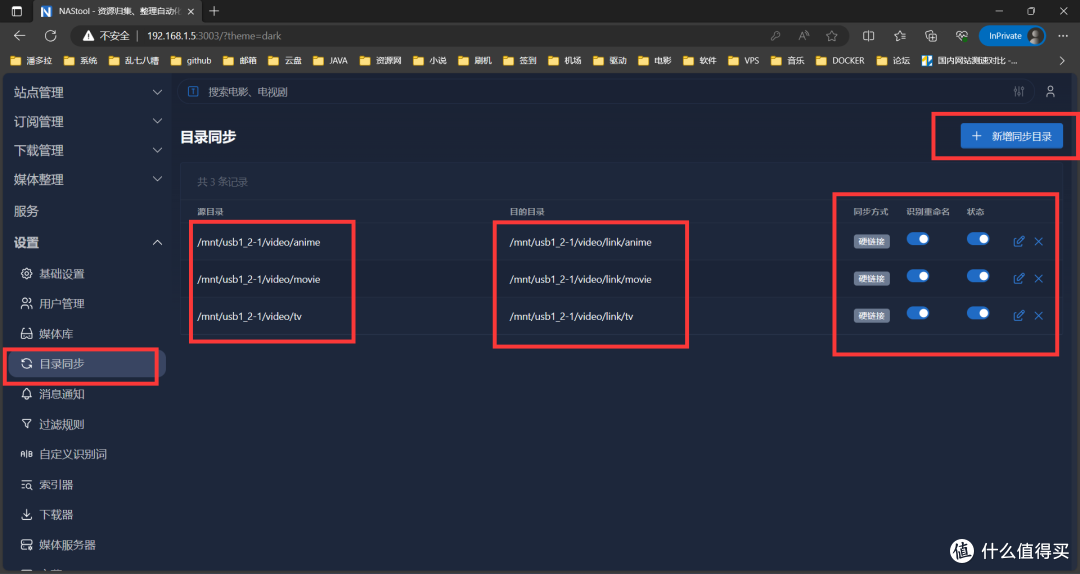Show more bookmarks overflow chevron
The width and height of the screenshot is (1080, 574).
(1062, 61)
